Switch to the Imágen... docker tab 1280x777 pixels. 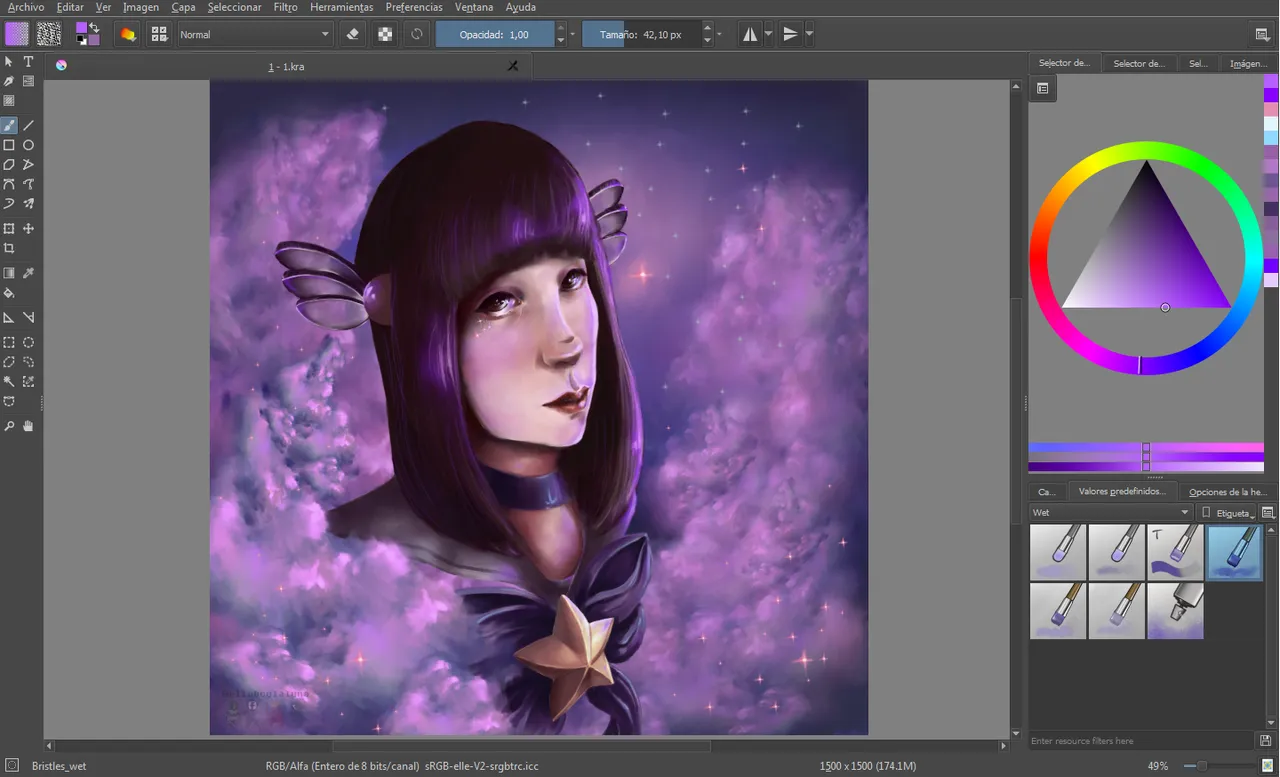[1248, 63]
